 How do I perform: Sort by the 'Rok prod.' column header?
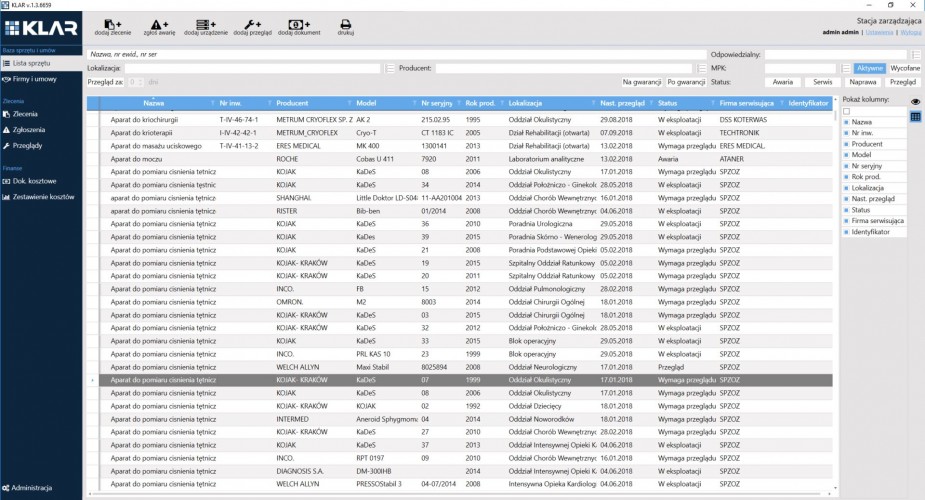[x=480, y=103]
